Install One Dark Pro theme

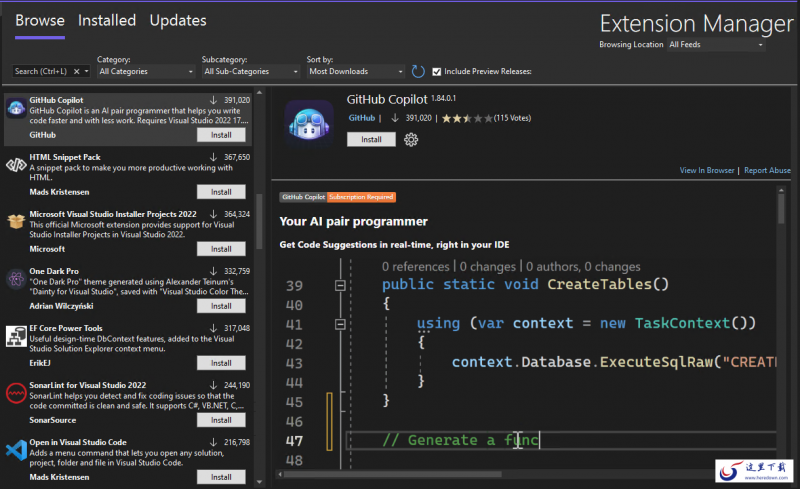pyautogui.click(x=221, y=306)
